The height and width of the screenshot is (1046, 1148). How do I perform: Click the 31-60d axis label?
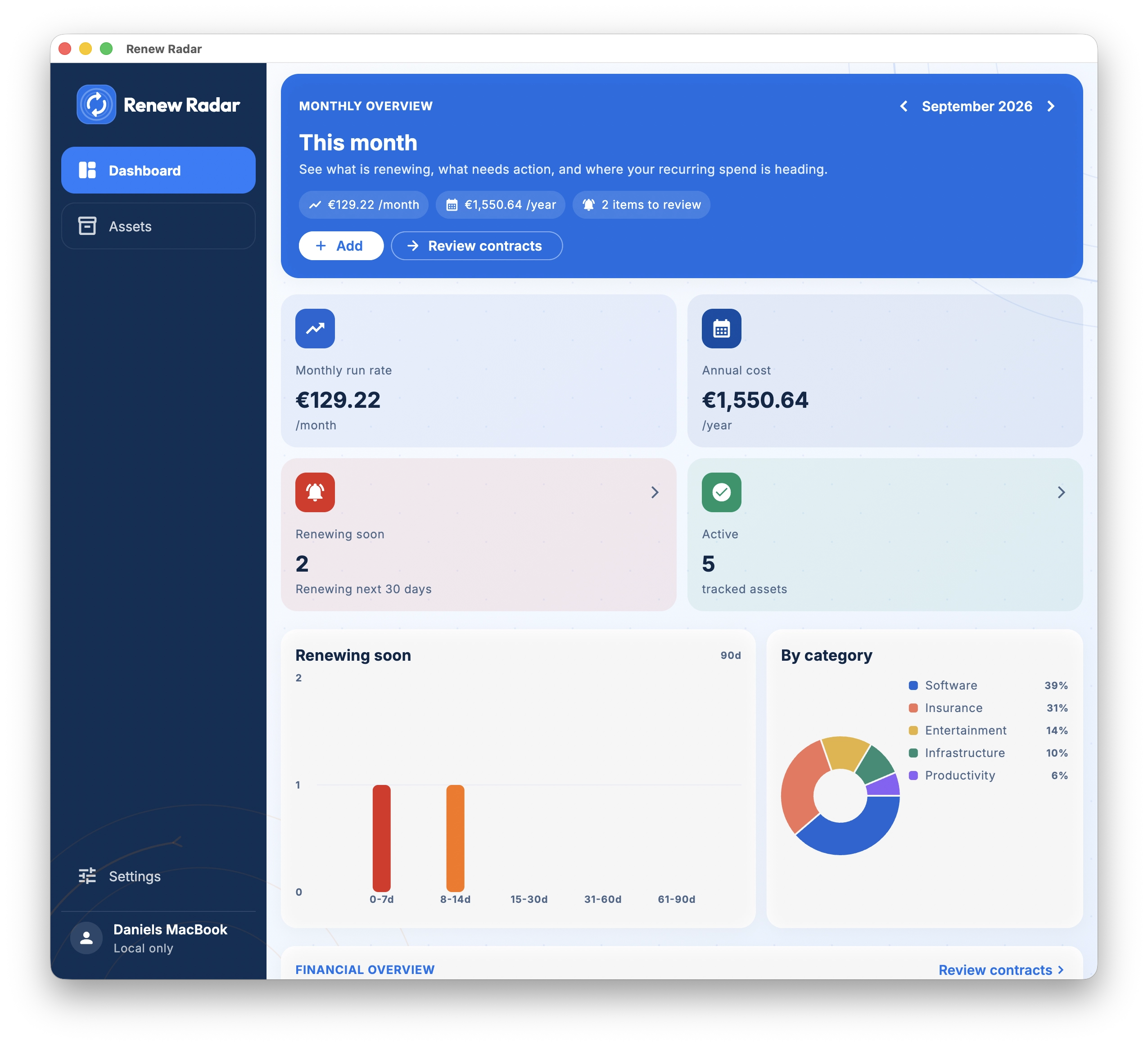coord(603,900)
